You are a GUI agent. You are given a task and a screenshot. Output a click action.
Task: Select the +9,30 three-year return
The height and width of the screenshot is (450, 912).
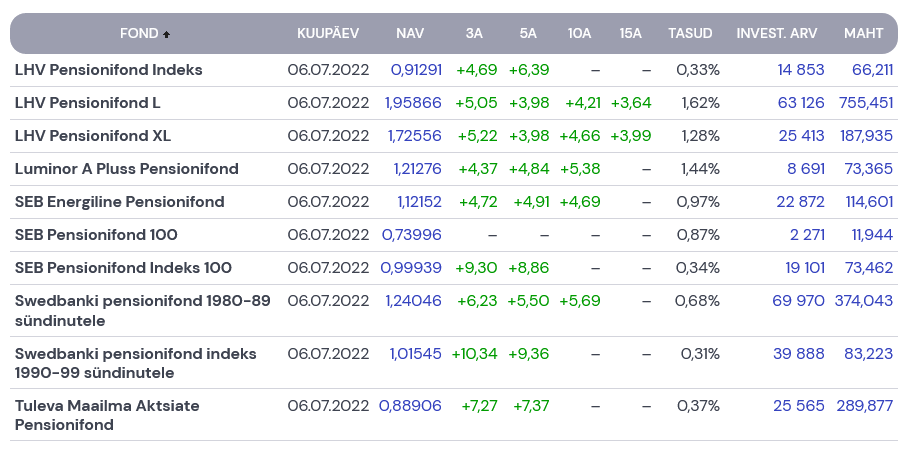click(476, 269)
